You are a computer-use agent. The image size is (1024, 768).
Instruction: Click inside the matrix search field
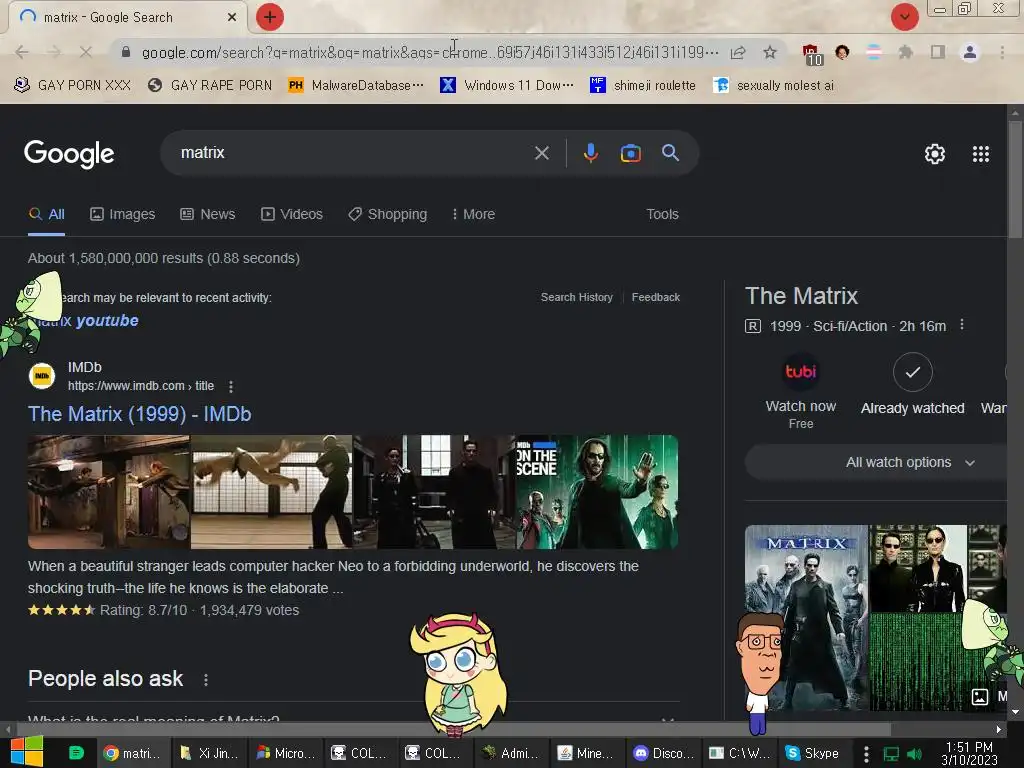(x=353, y=153)
